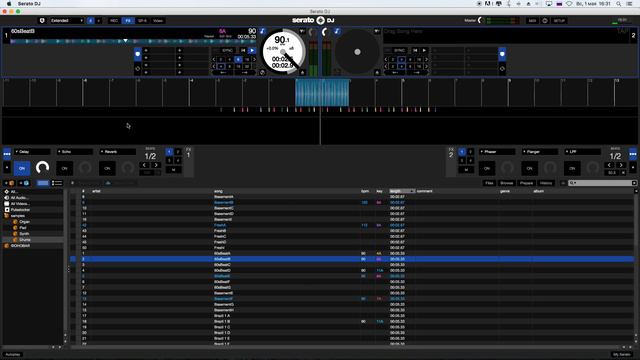Open the Files panel tab
Viewport: 640px width, 360px height.
489,183
